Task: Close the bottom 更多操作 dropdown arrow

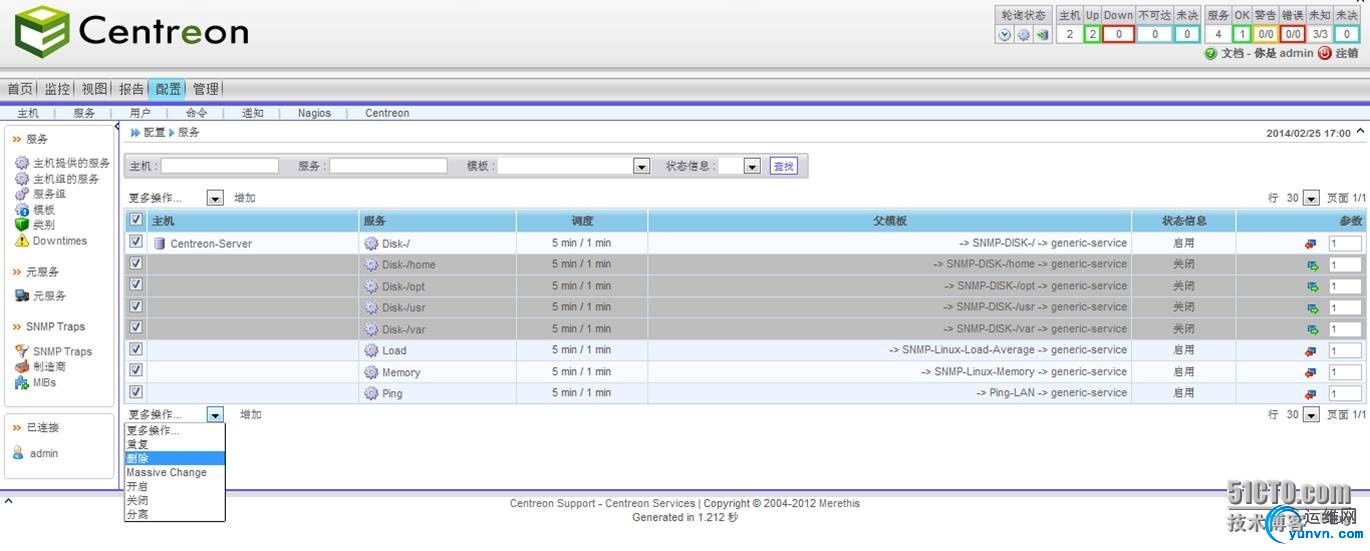Action: click(x=215, y=414)
